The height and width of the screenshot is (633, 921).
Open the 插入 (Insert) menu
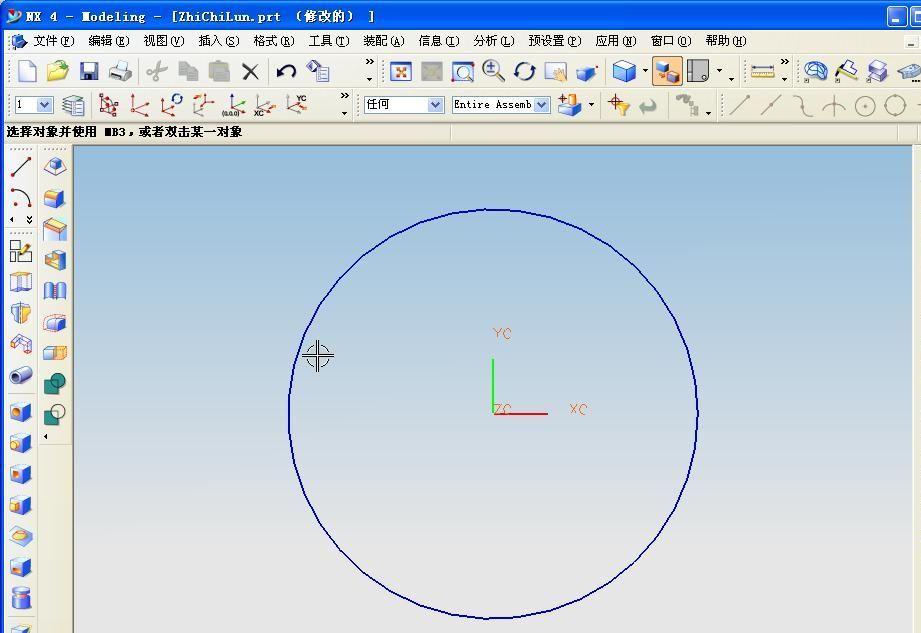[218, 41]
